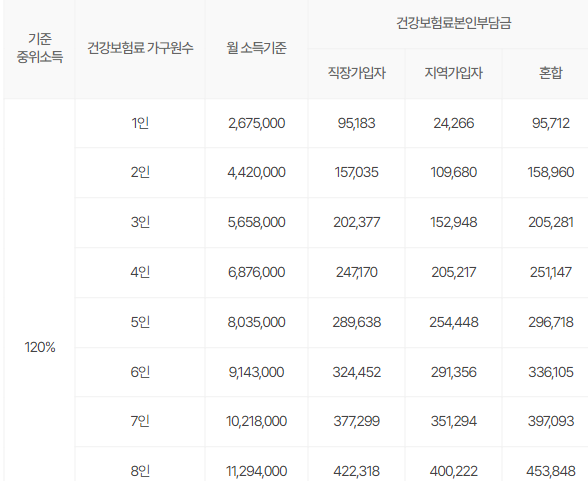The width and height of the screenshot is (588, 481).
Task: Select the '건강보험료본인부담금' group header
Action: 454,23
